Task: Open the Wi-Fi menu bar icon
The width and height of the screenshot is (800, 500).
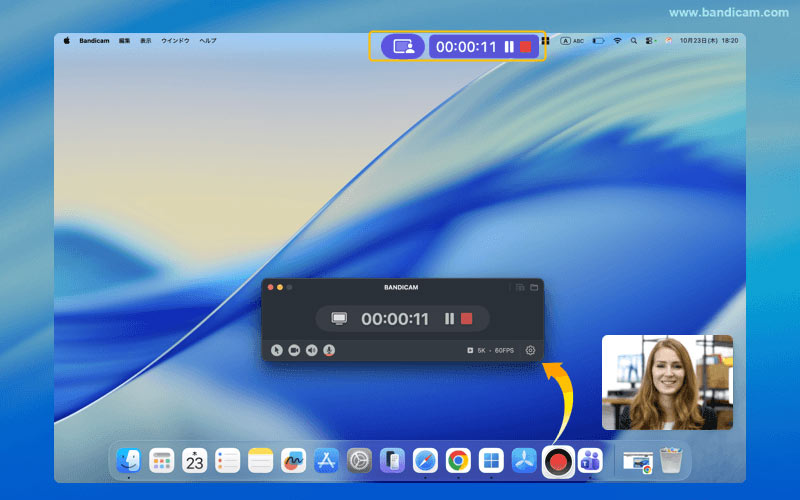Action: pos(617,41)
